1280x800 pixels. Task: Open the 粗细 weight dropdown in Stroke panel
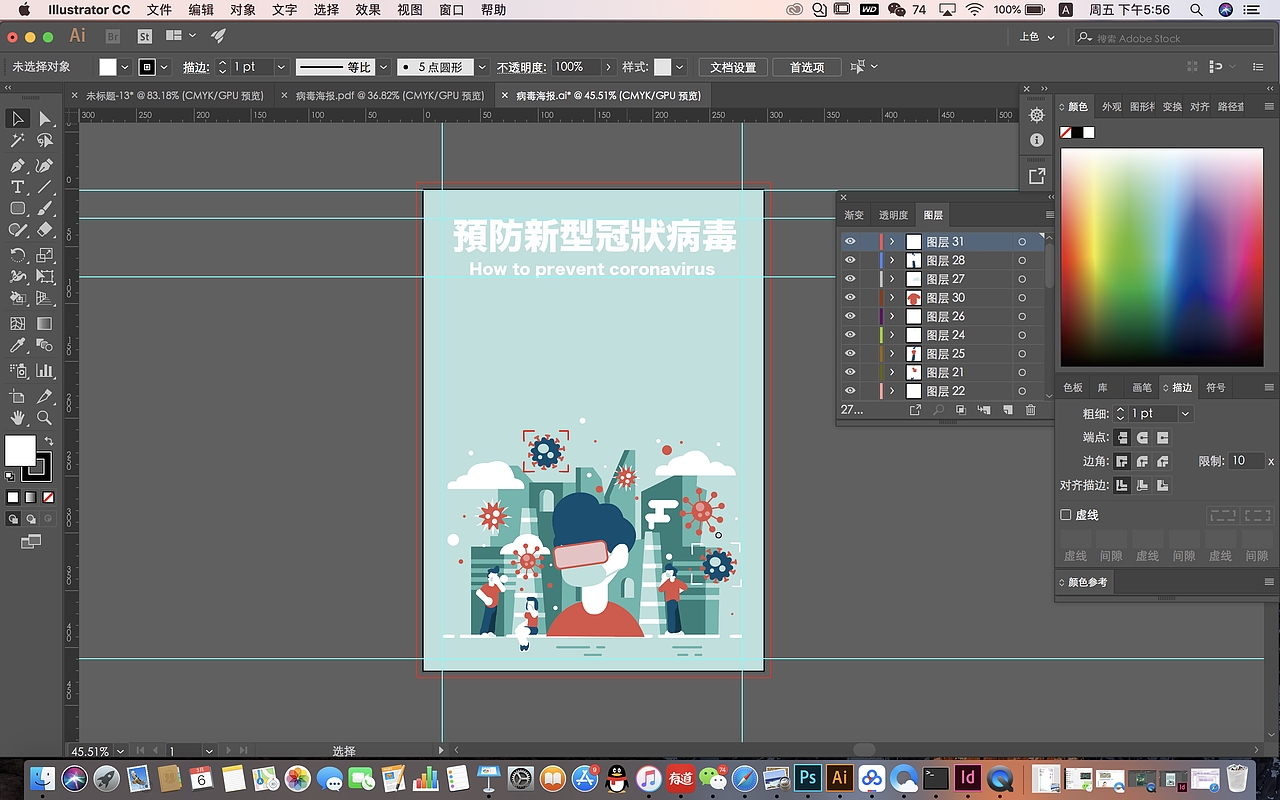coord(1186,413)
